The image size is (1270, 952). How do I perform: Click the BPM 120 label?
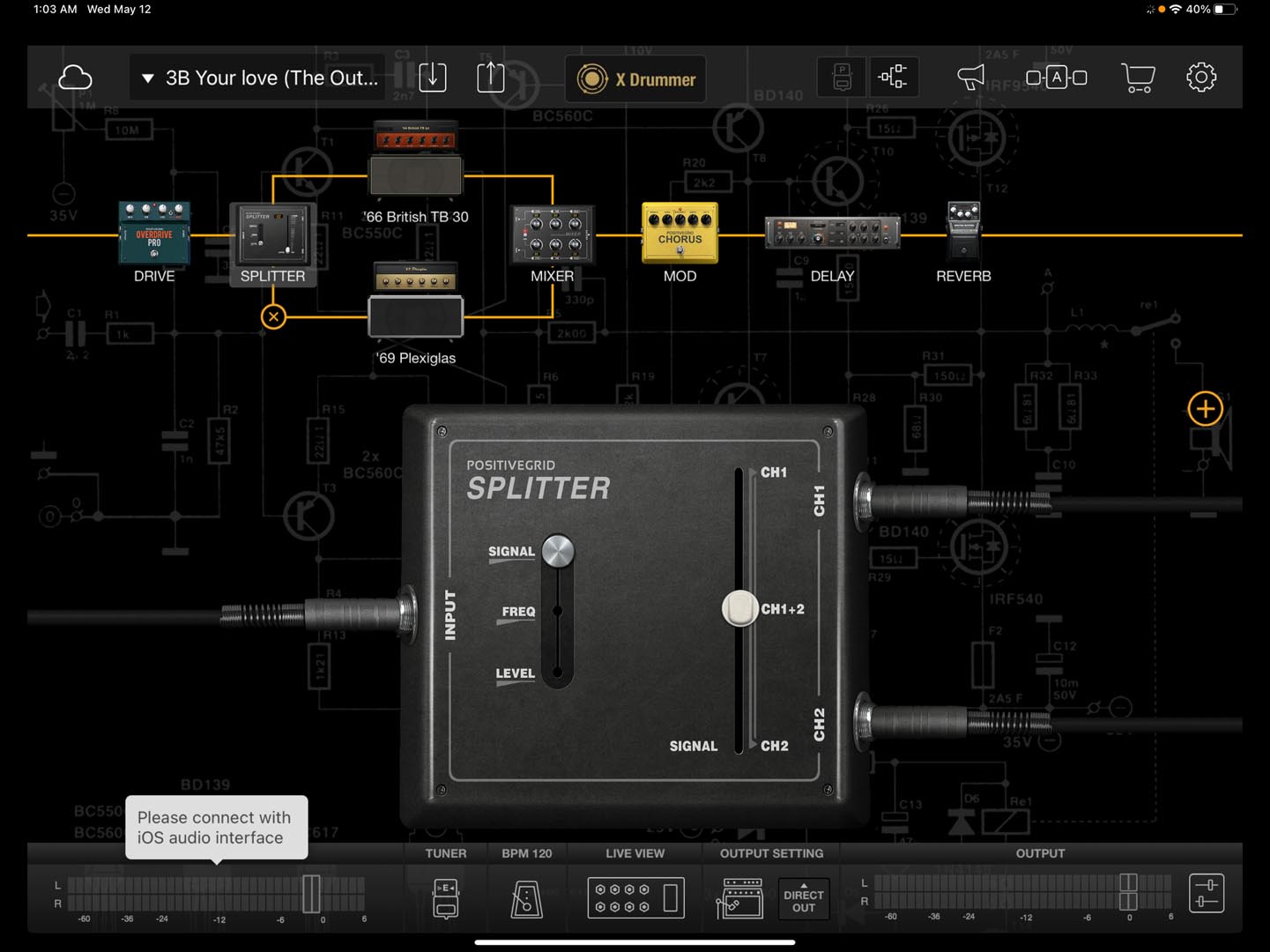click(x=527, y=853)
